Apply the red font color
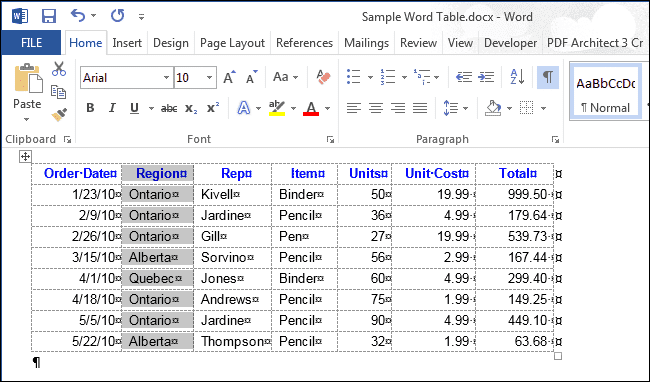The image size is (650, 382). pyautogui.click(x=311, y=109)
